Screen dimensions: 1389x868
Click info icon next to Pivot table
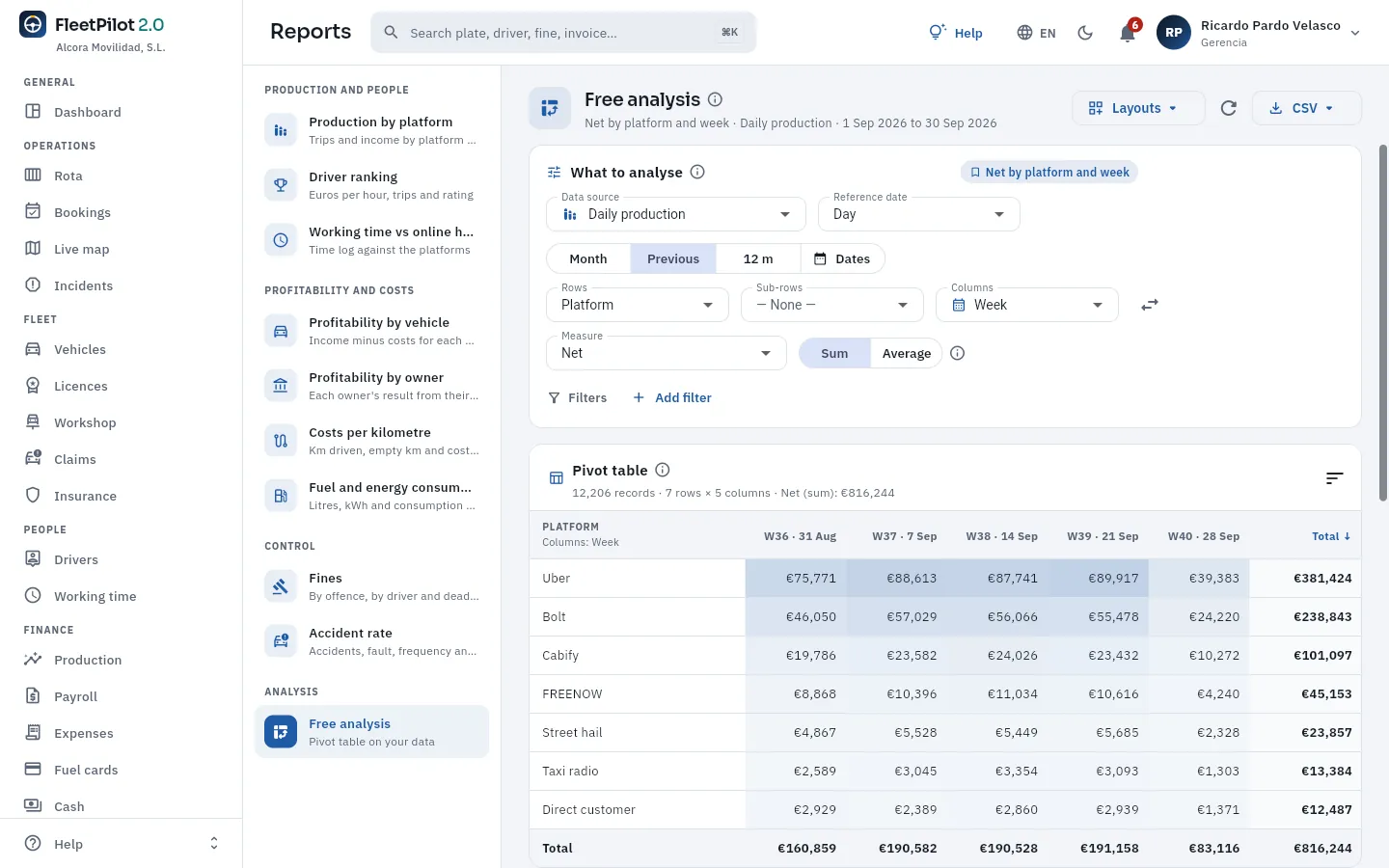[x=663, y=470]
